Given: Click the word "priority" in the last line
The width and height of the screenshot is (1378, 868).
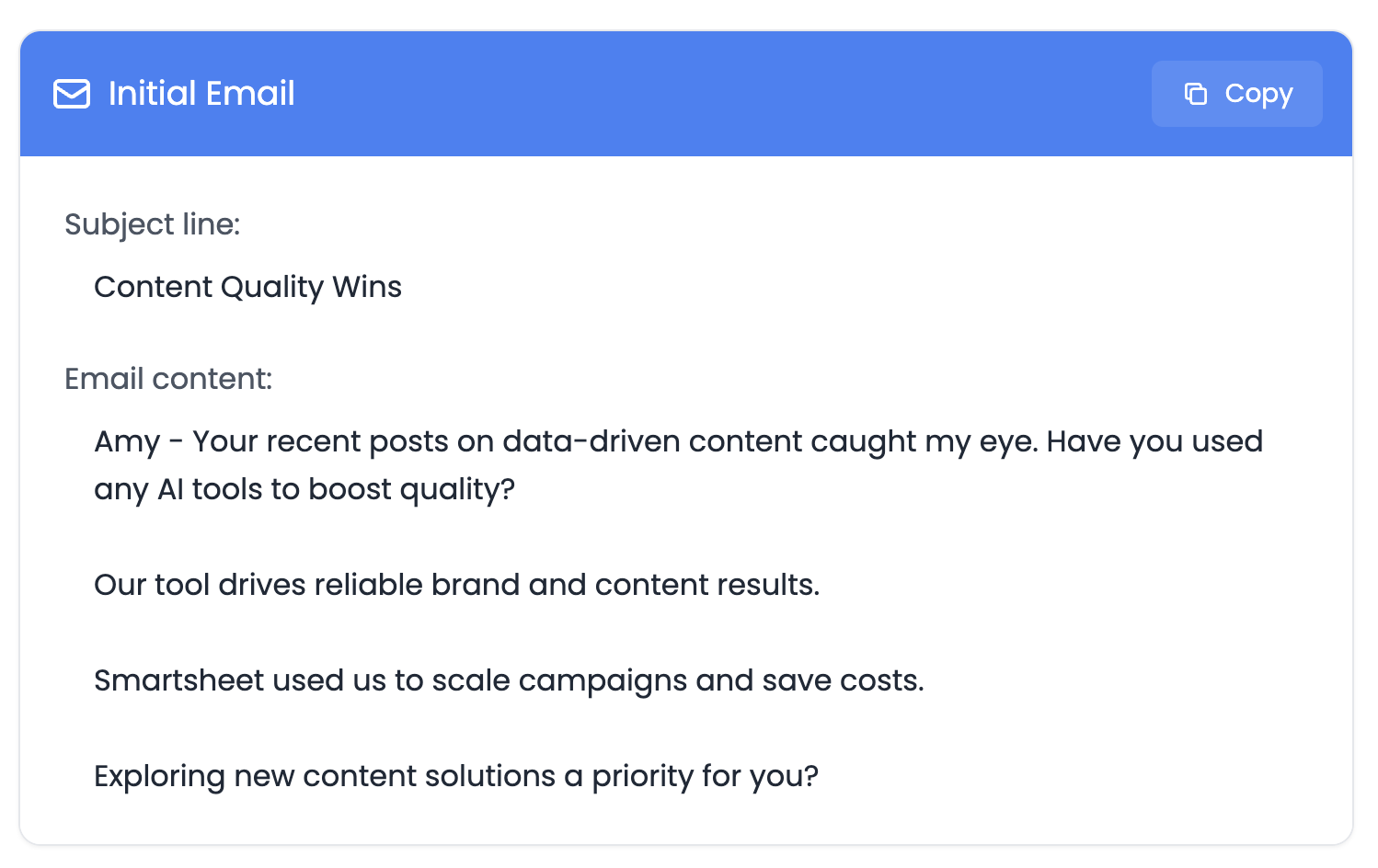Looking at the screenshot, I should coord(643,777).
